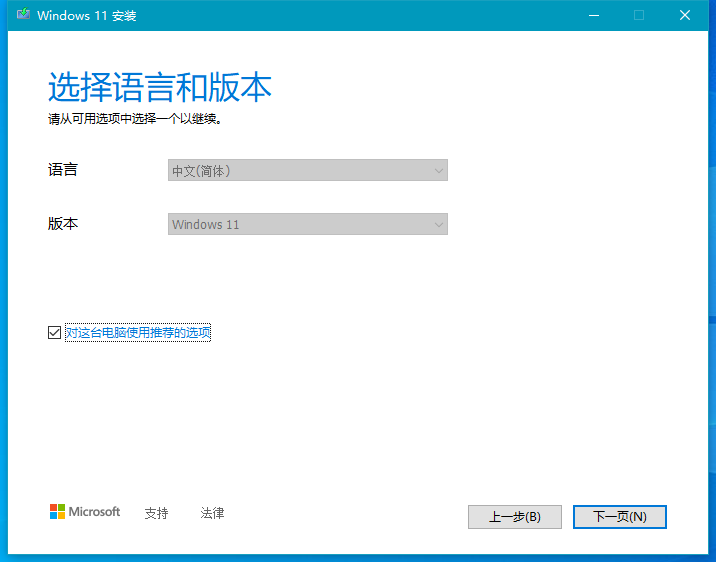Click the text "请从可用选项中选择一个以继续。"
This screenshot has width=716, height=562.
(x=135, y=119)
